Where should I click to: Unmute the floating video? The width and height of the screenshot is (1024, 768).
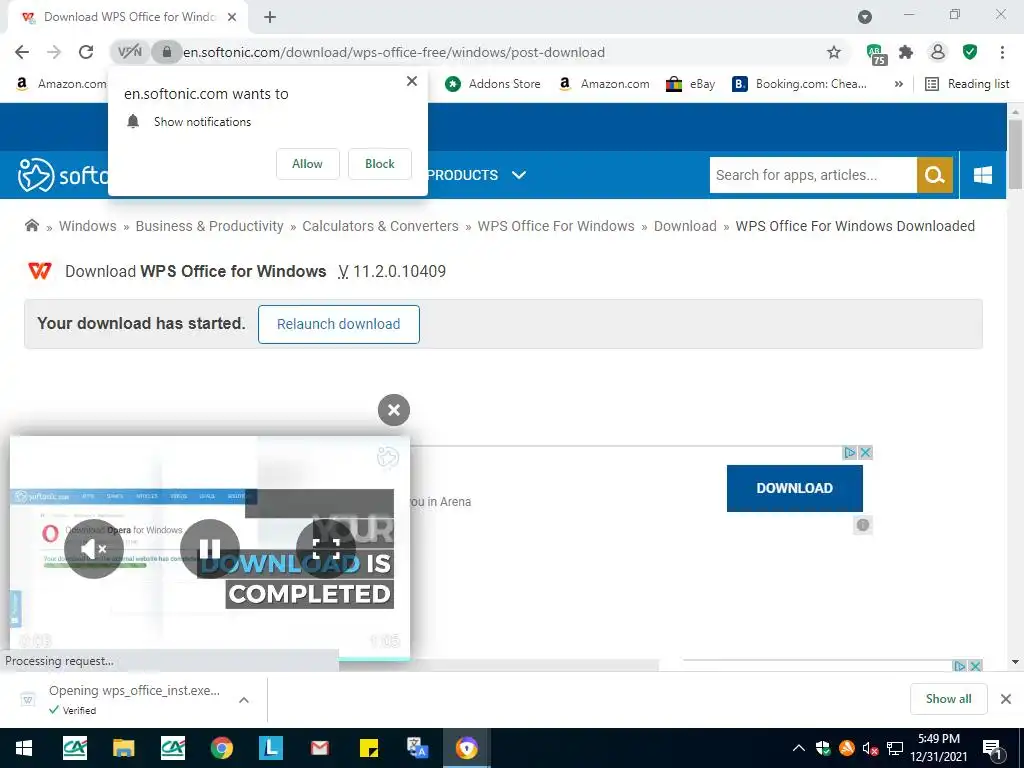coord(94,549)
